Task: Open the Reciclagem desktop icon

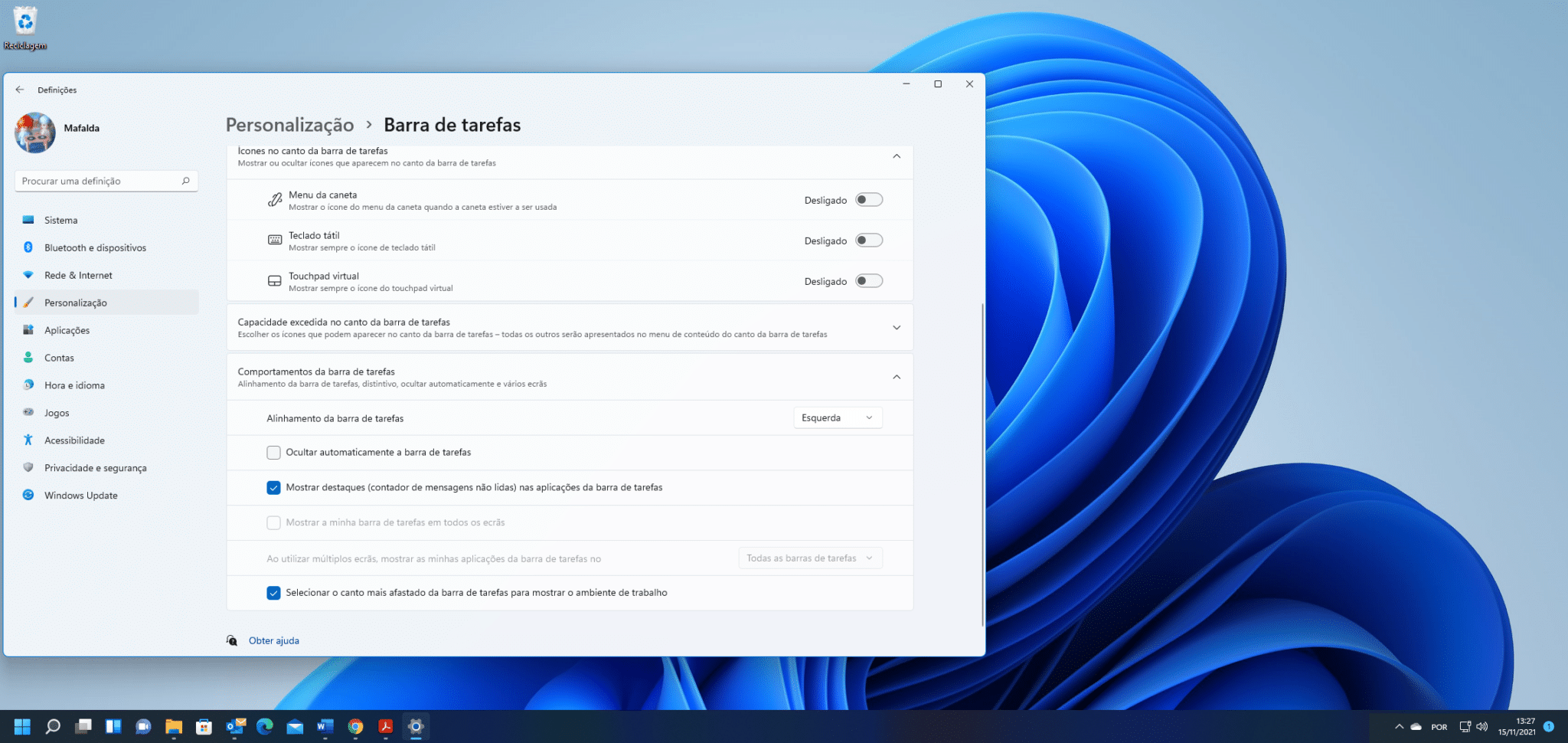Action: click(25, 28)
